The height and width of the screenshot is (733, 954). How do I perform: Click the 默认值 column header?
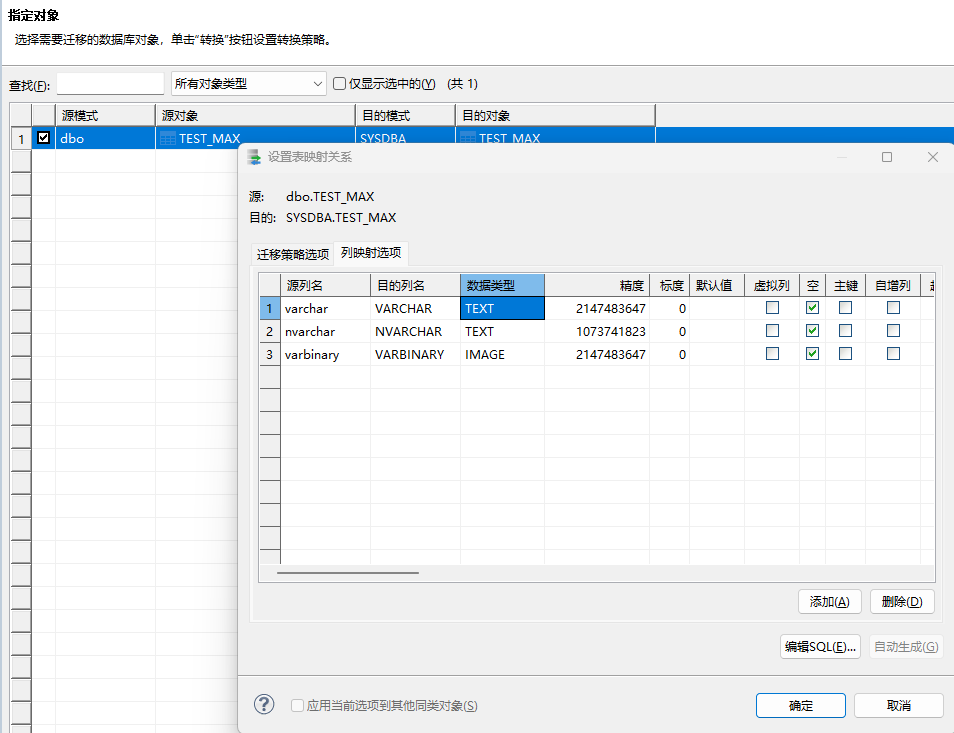(717, 285)
